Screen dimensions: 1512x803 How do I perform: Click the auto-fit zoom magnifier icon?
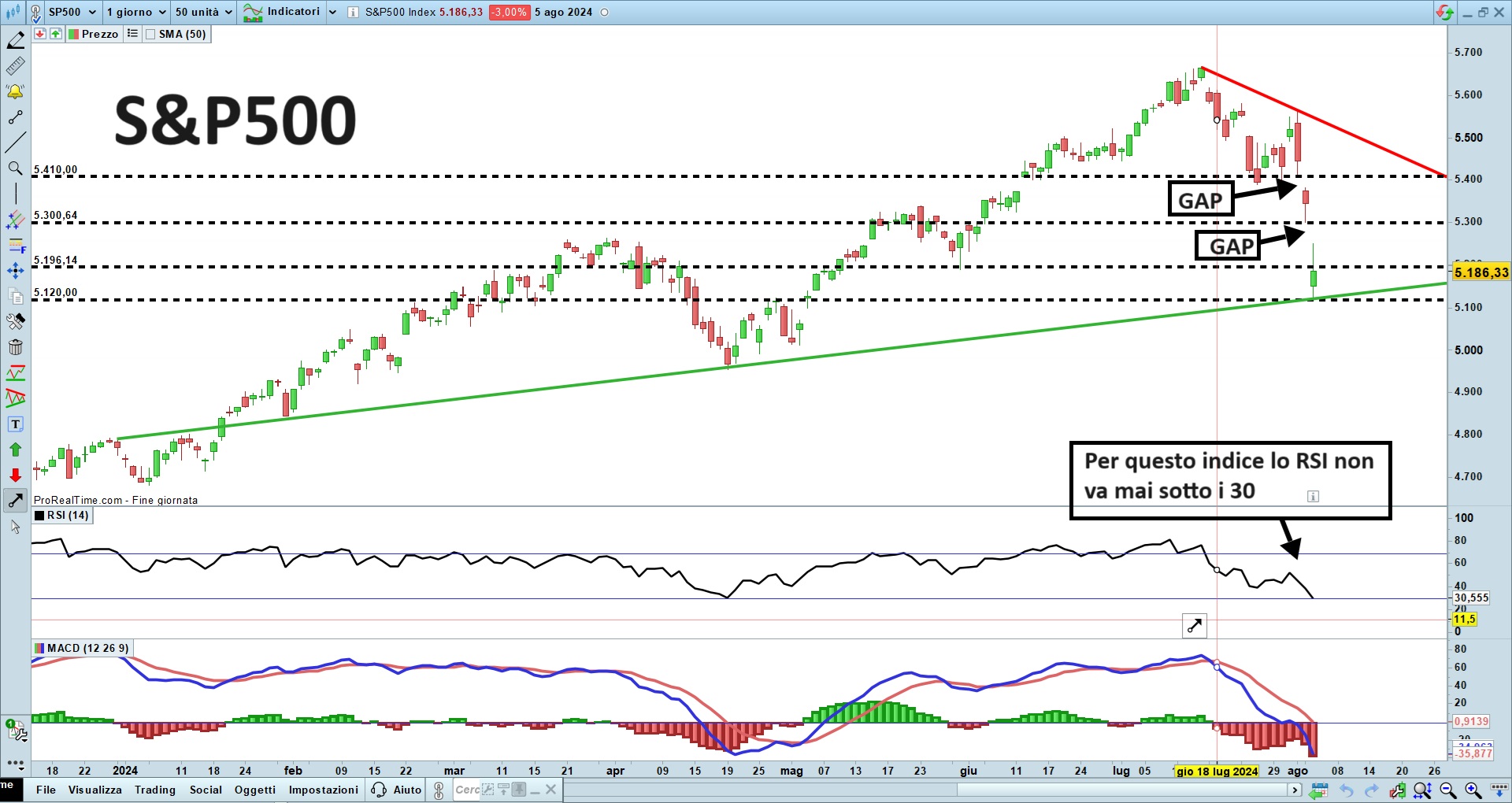click(x=1422, y=790)
